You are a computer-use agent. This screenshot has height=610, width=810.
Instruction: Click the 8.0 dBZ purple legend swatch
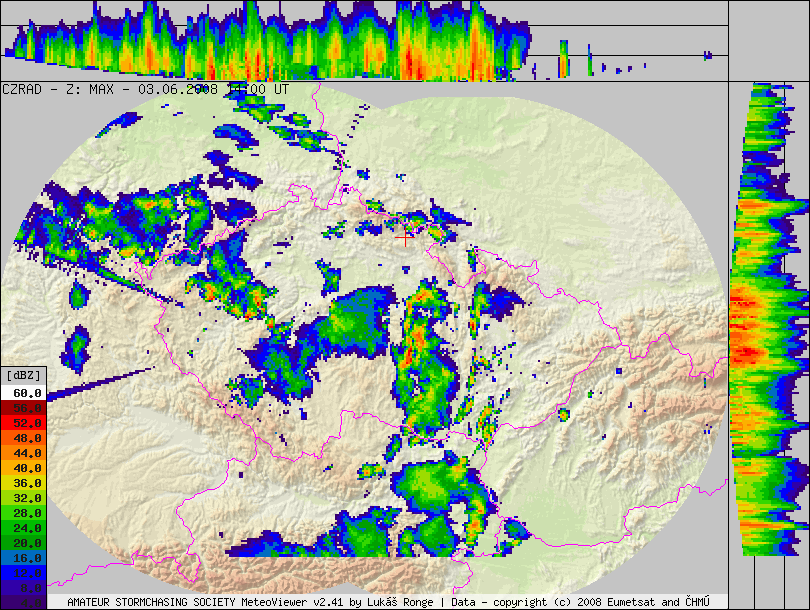coord(23,587)
